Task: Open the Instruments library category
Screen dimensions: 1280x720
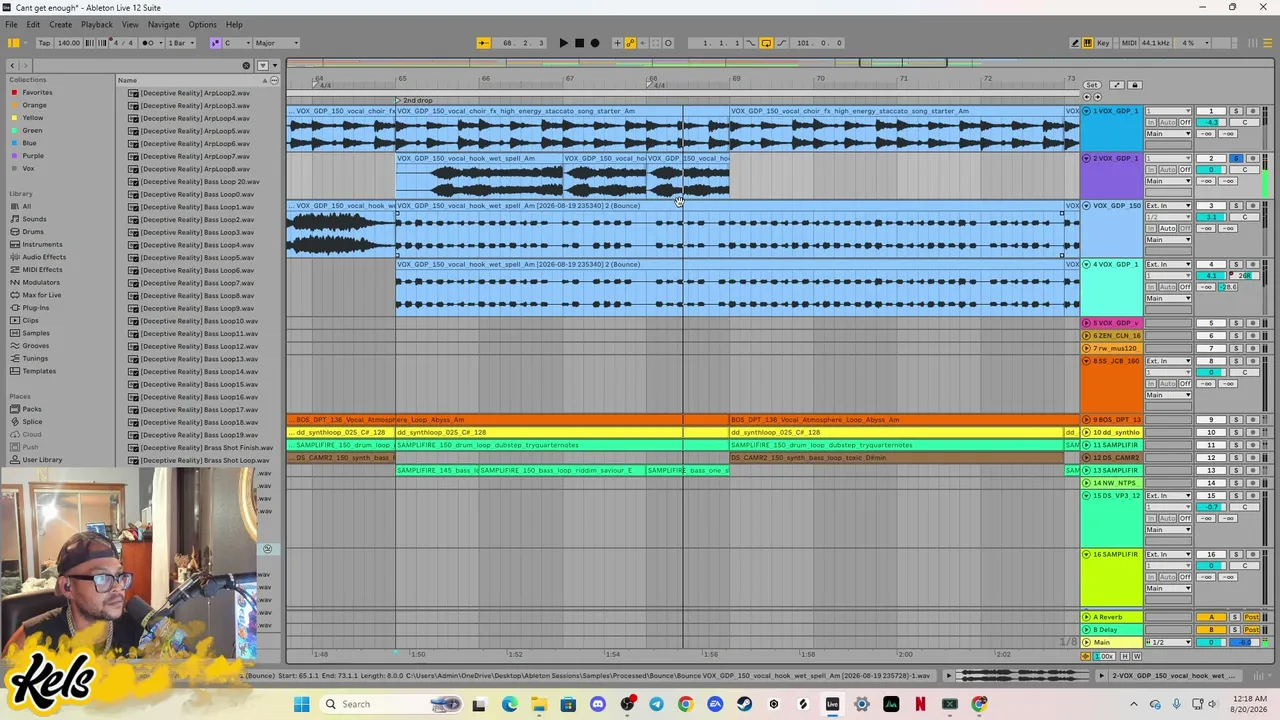Action: 42,244
